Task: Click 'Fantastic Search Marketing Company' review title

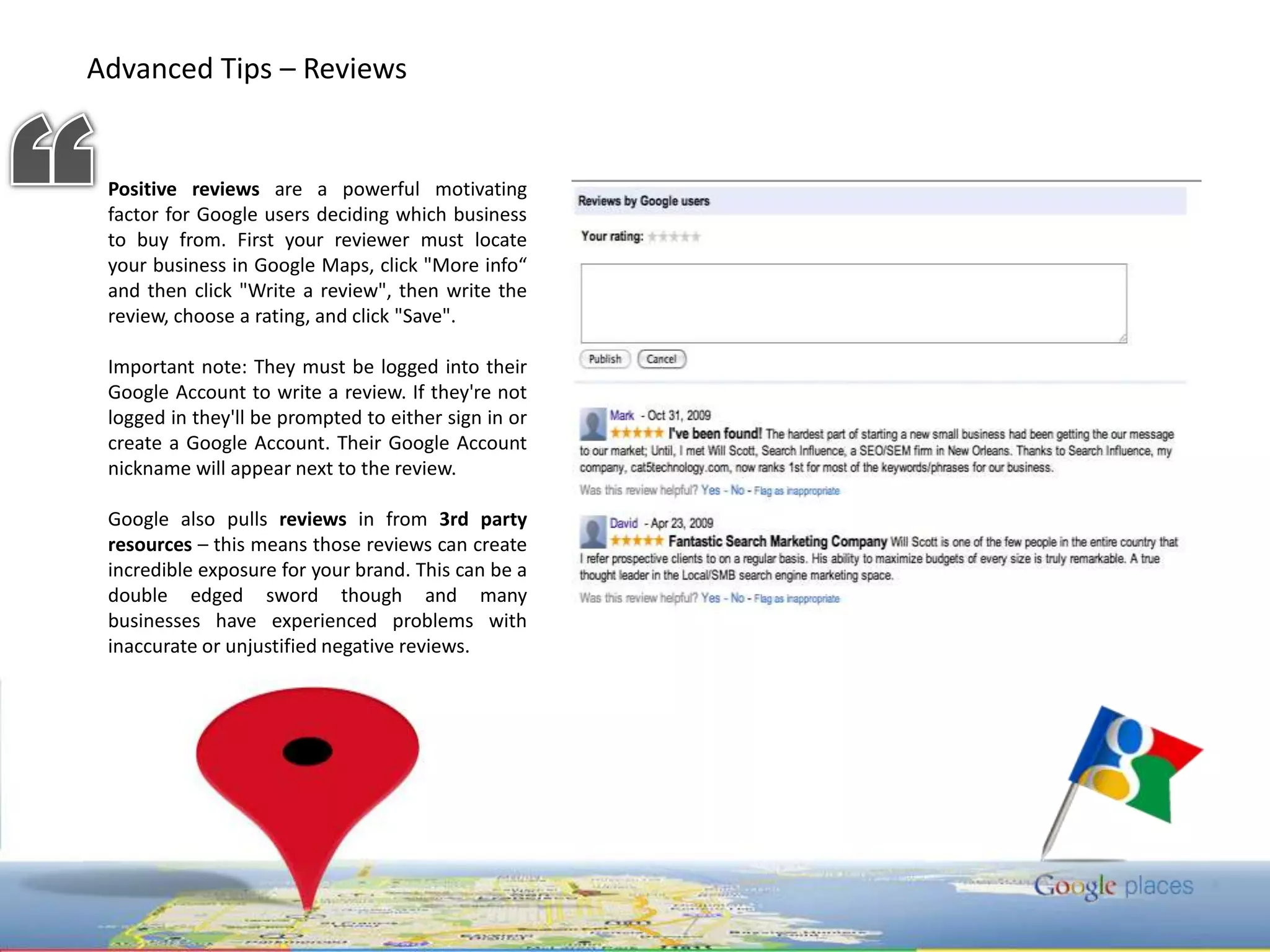Action: pyautogui.click(x=778, y=541)
